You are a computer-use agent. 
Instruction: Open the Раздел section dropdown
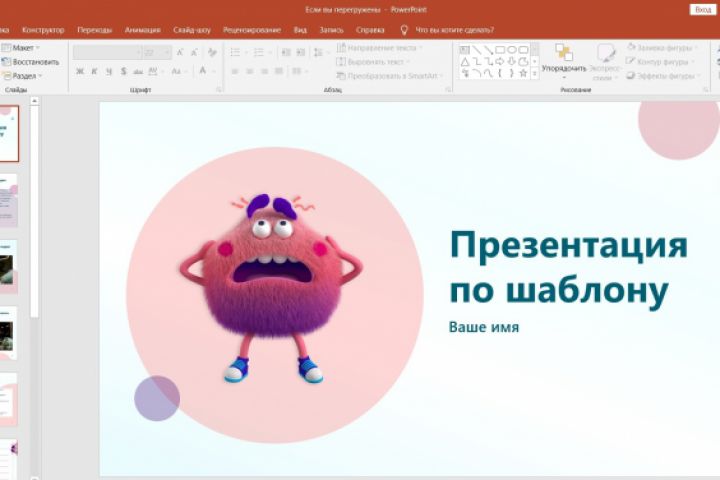(22, 76)
